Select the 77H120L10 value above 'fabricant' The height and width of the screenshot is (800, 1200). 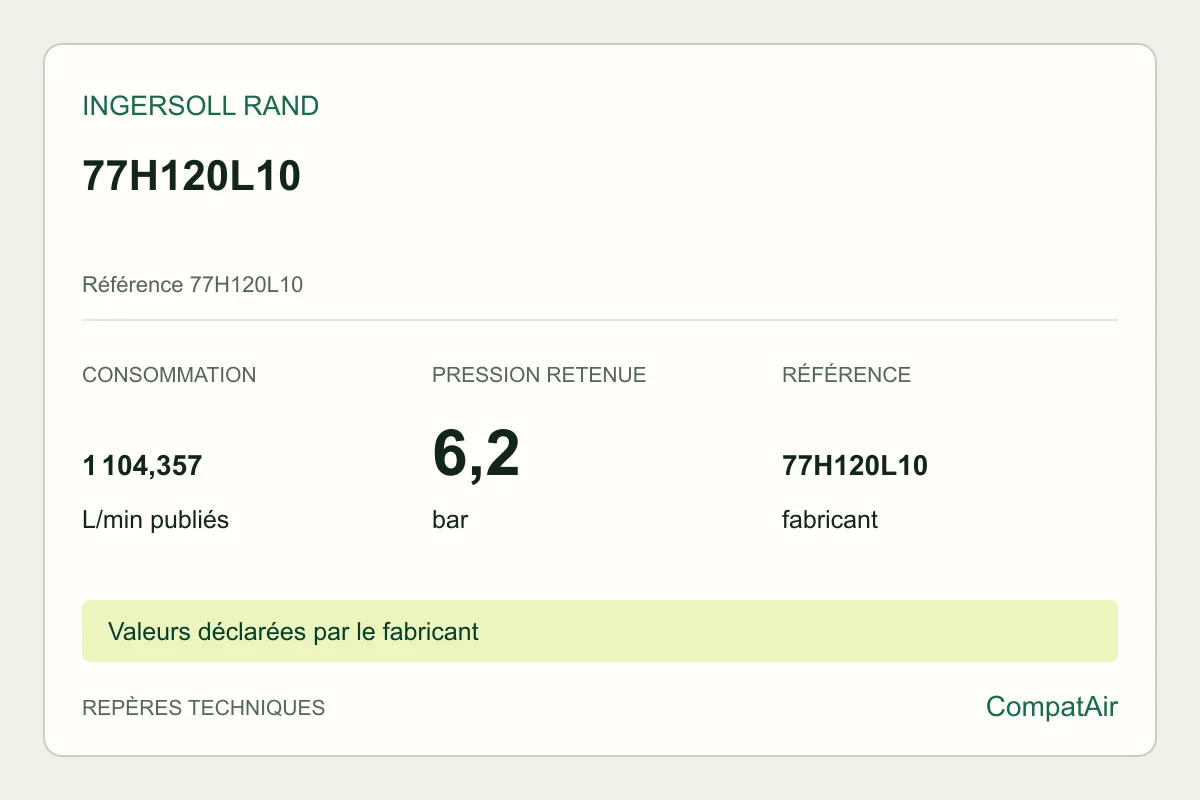(x=855, y=466)
